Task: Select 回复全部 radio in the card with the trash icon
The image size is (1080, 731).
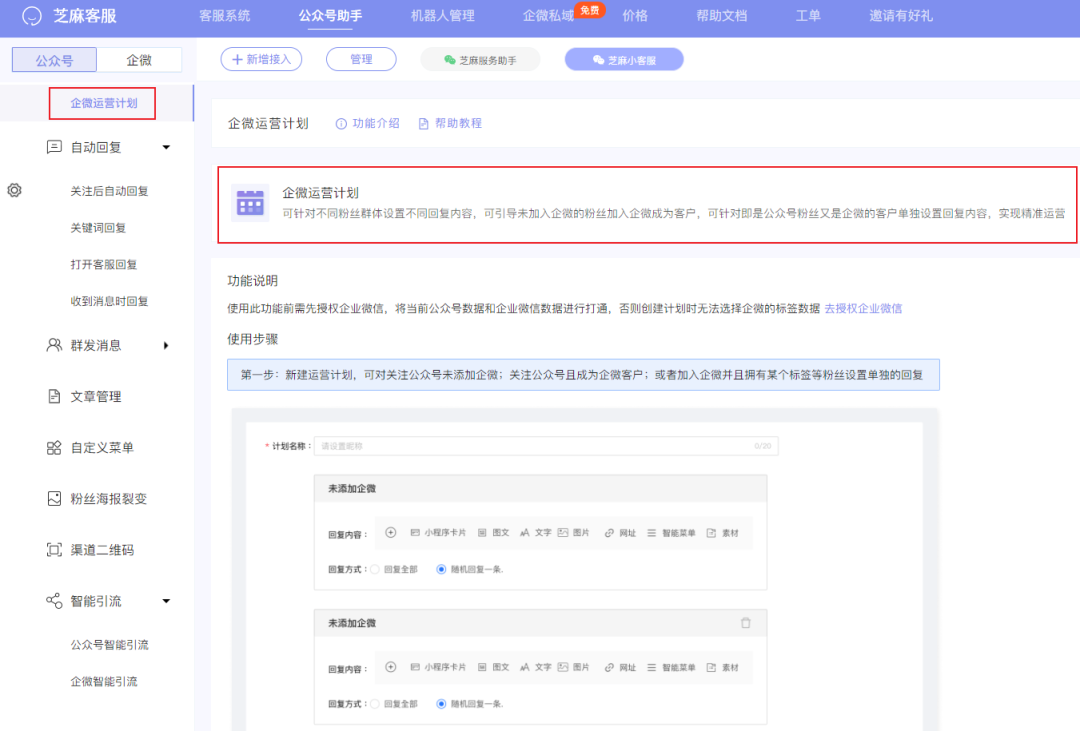Action: click(375, 703)
